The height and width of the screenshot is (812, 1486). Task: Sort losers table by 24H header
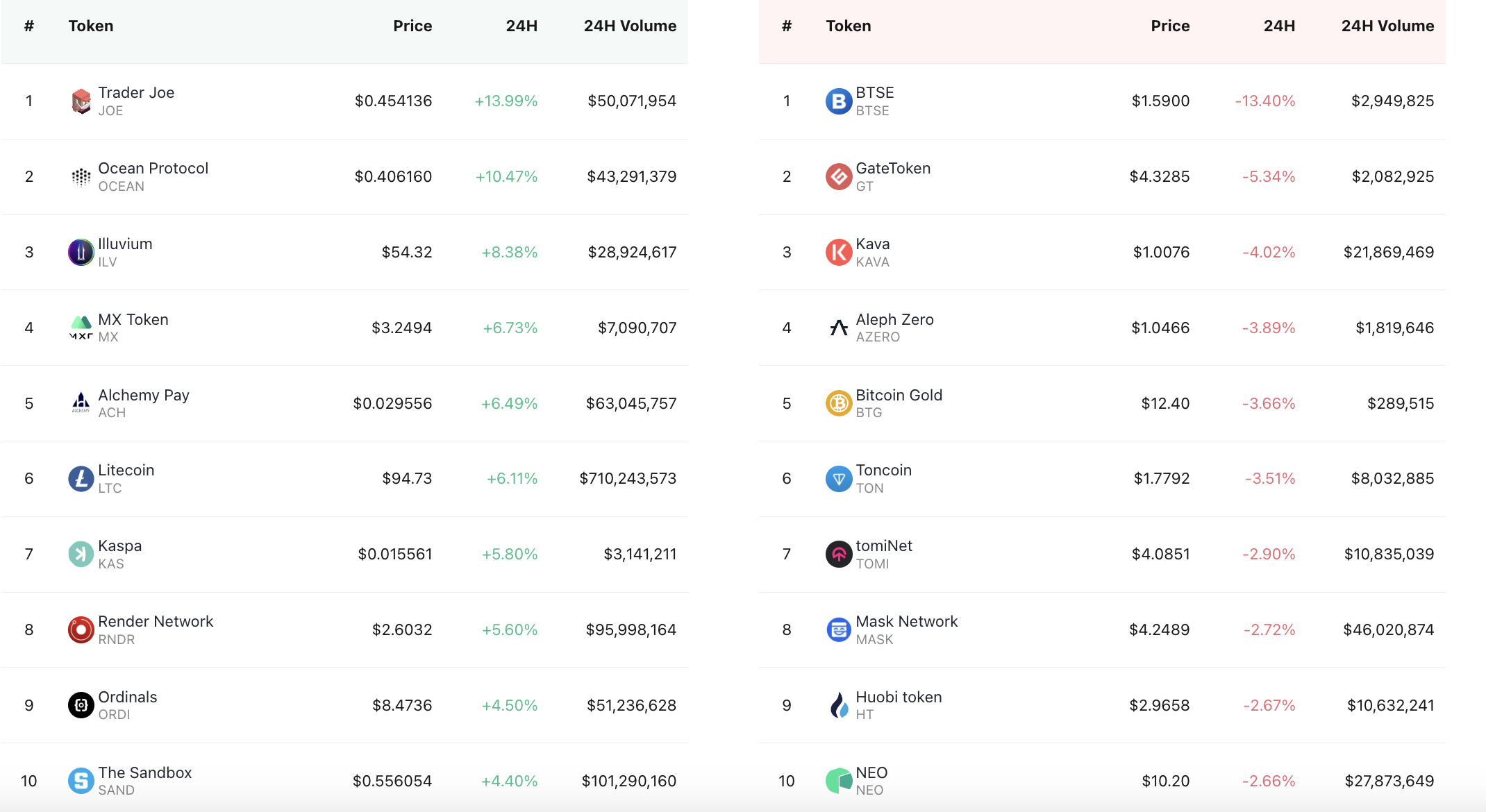(x=1279, y=26)
